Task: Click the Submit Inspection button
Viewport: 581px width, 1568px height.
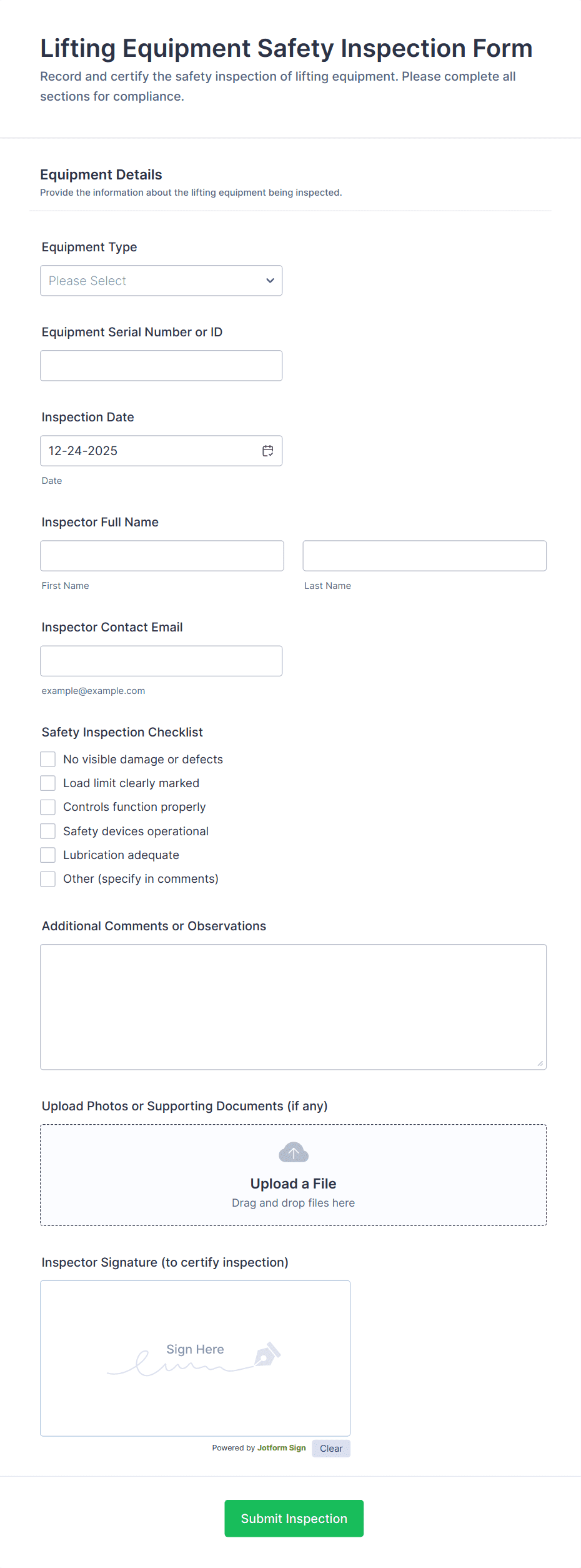Action: click(293, 1518)
